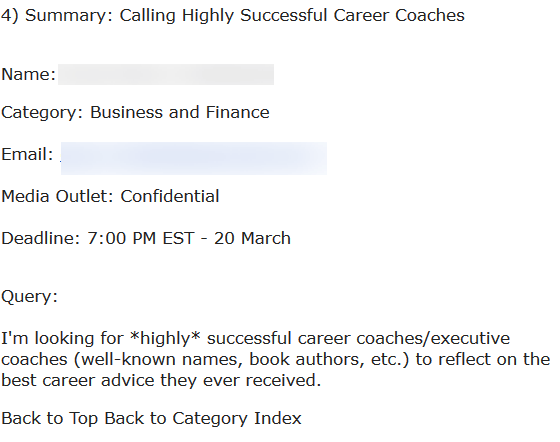
Task: Click the *highly* word in the query
Action: [x=165, y=338]
